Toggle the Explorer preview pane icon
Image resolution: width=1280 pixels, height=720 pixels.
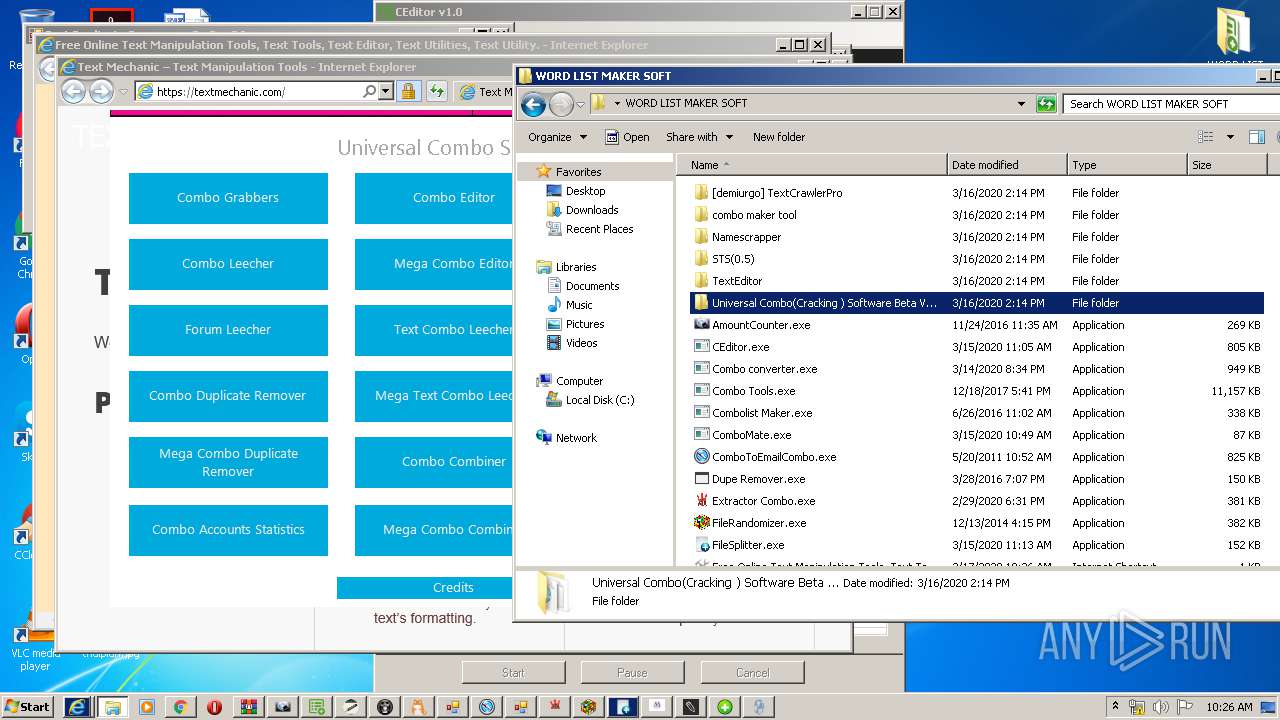pyautogui.click(x=1257, y=137)
